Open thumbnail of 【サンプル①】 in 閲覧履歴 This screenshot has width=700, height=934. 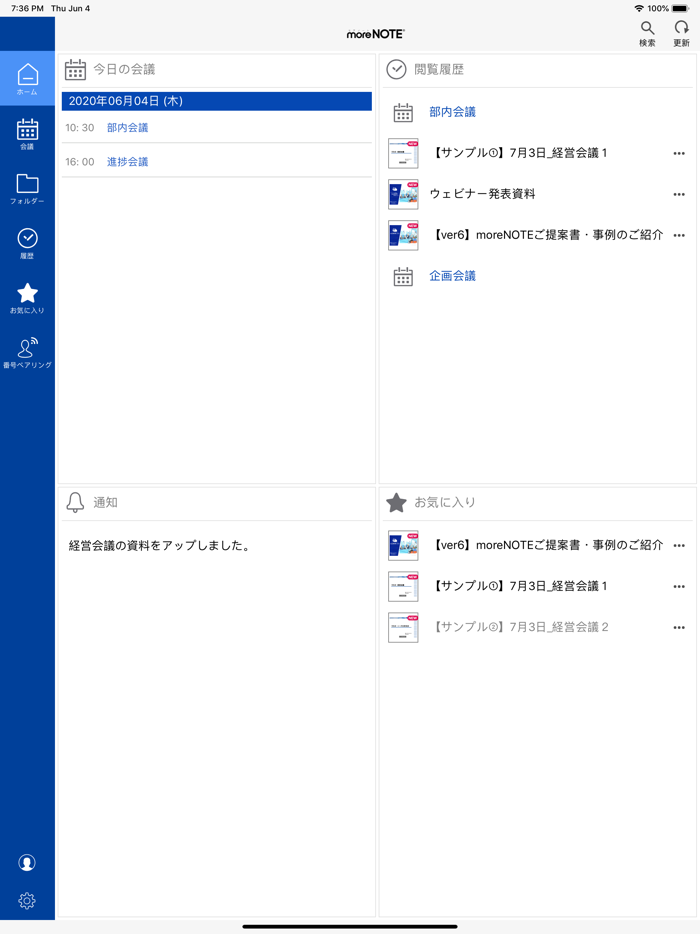click(403, 153)
